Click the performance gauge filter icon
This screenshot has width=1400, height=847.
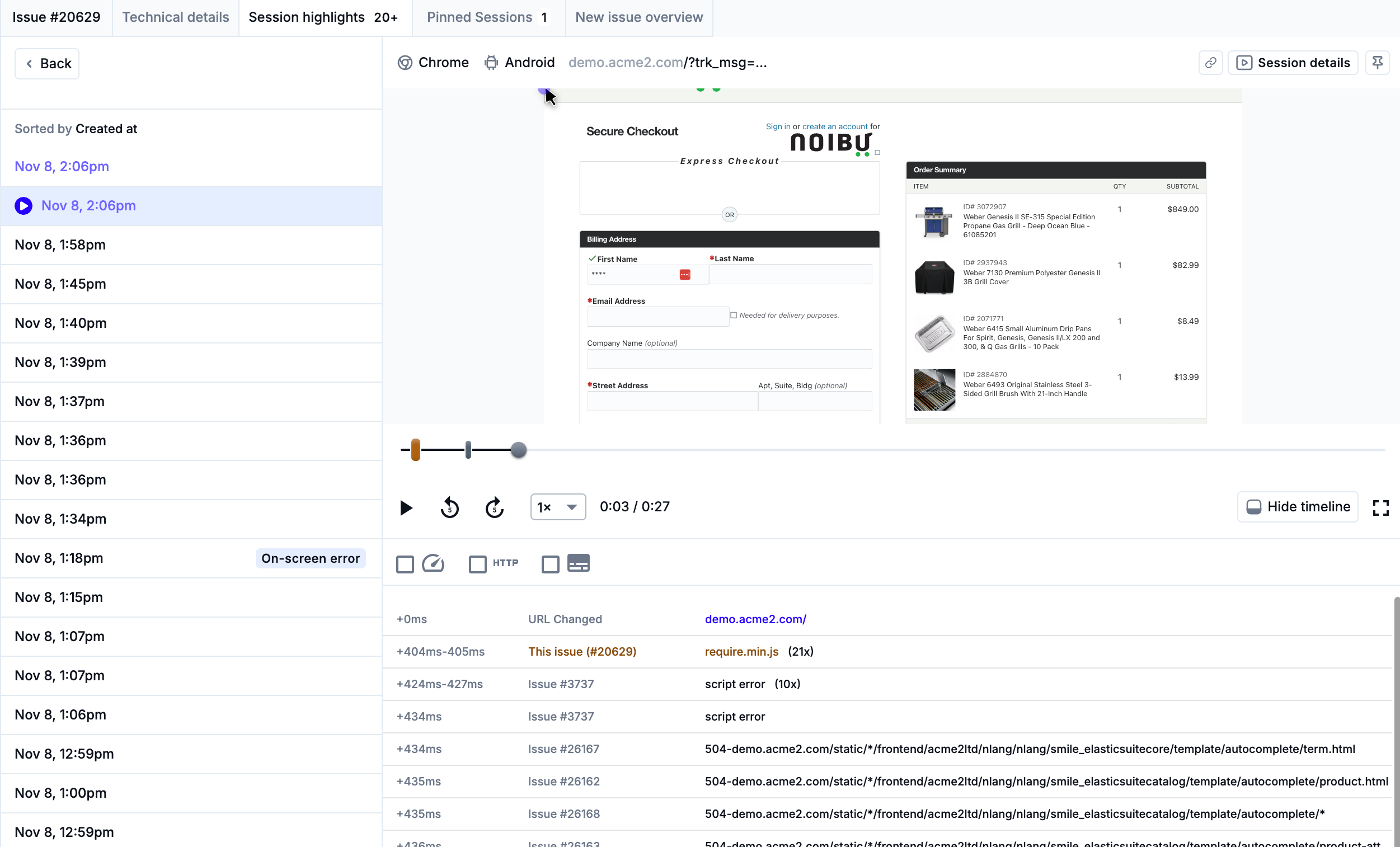point(433,563)
